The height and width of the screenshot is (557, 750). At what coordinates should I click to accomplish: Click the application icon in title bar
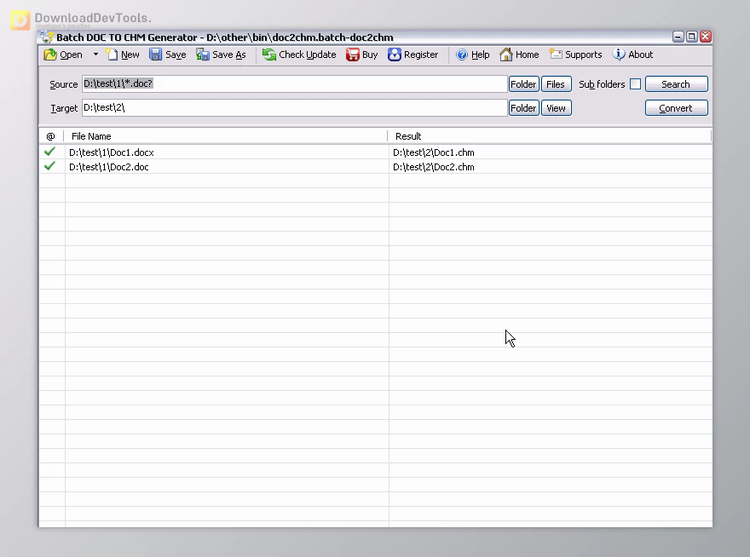(46, 37)
